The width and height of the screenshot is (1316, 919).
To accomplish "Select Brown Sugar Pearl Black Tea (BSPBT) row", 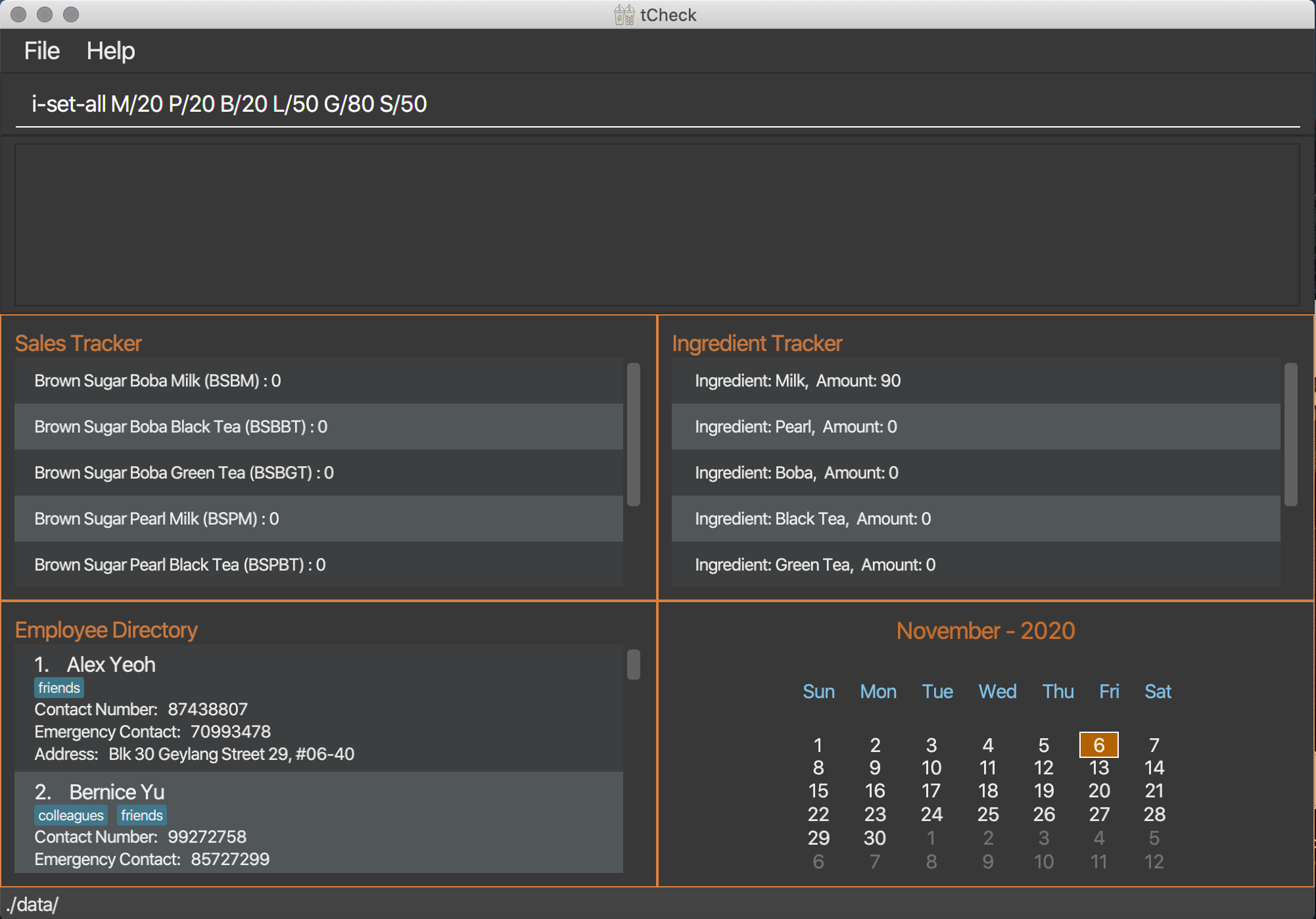I will pyautogui.click(x=319, y=564).
